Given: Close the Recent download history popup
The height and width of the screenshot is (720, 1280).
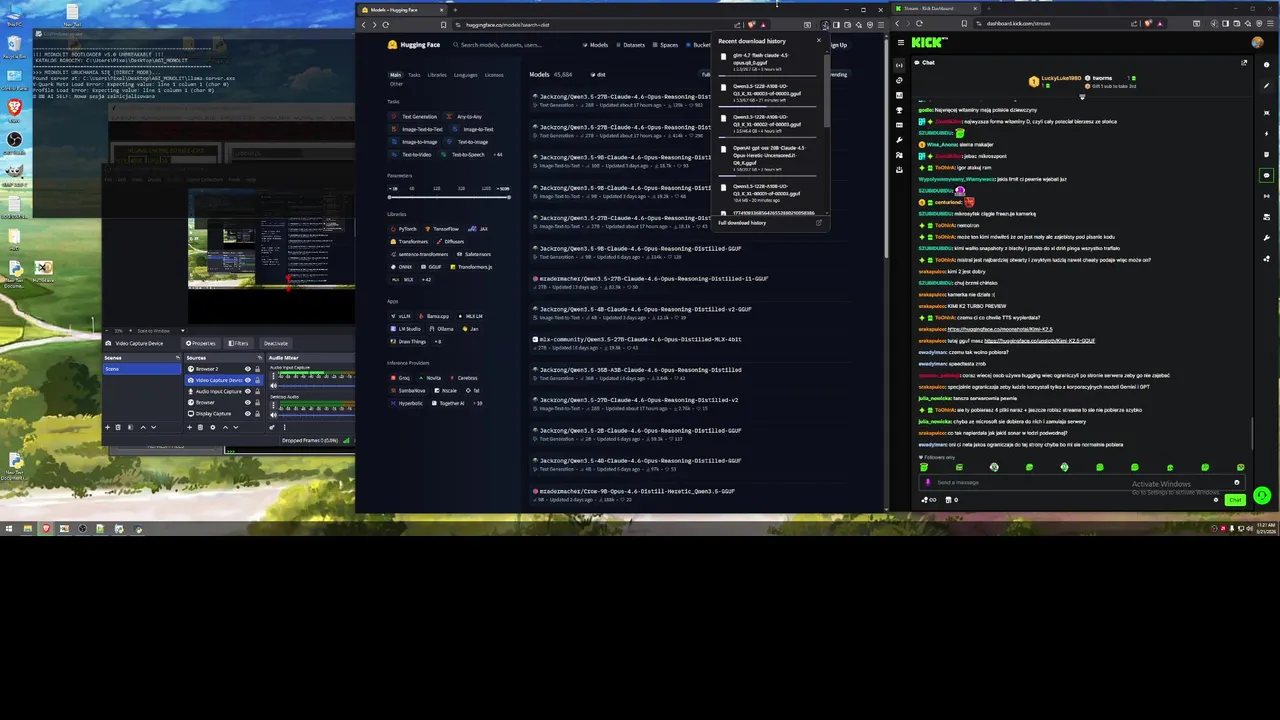Looking at the screenshot, I should point(819,40).
